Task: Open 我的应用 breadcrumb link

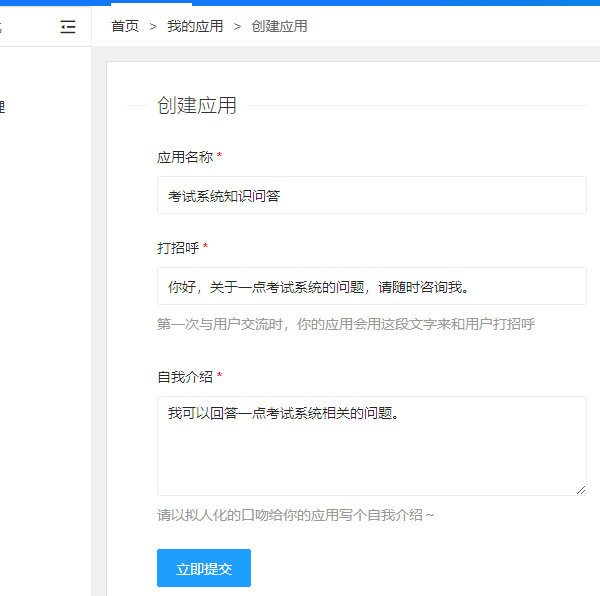Action: click(195, 26)
